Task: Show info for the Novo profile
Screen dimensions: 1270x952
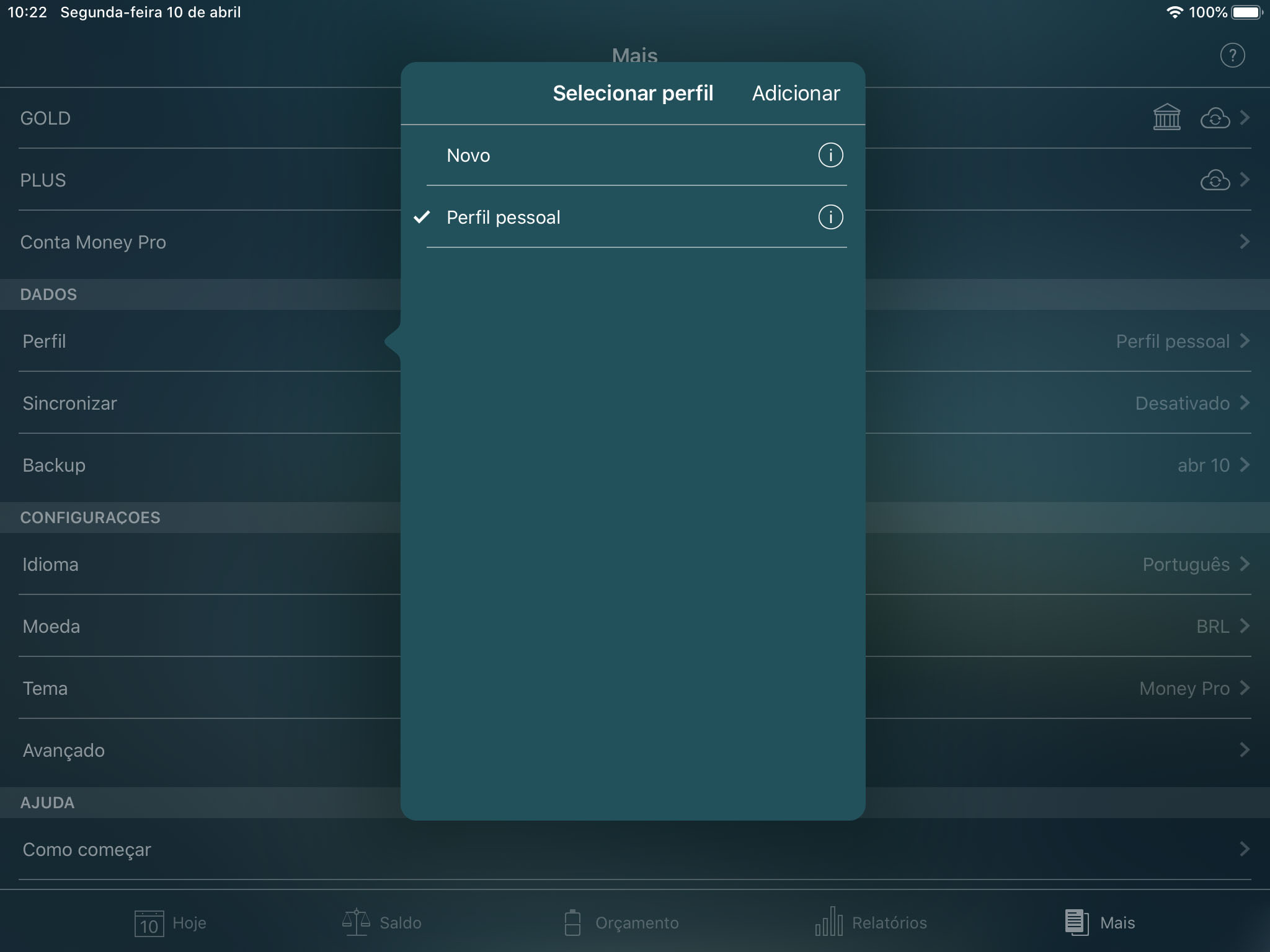Action: pos(830,155)
